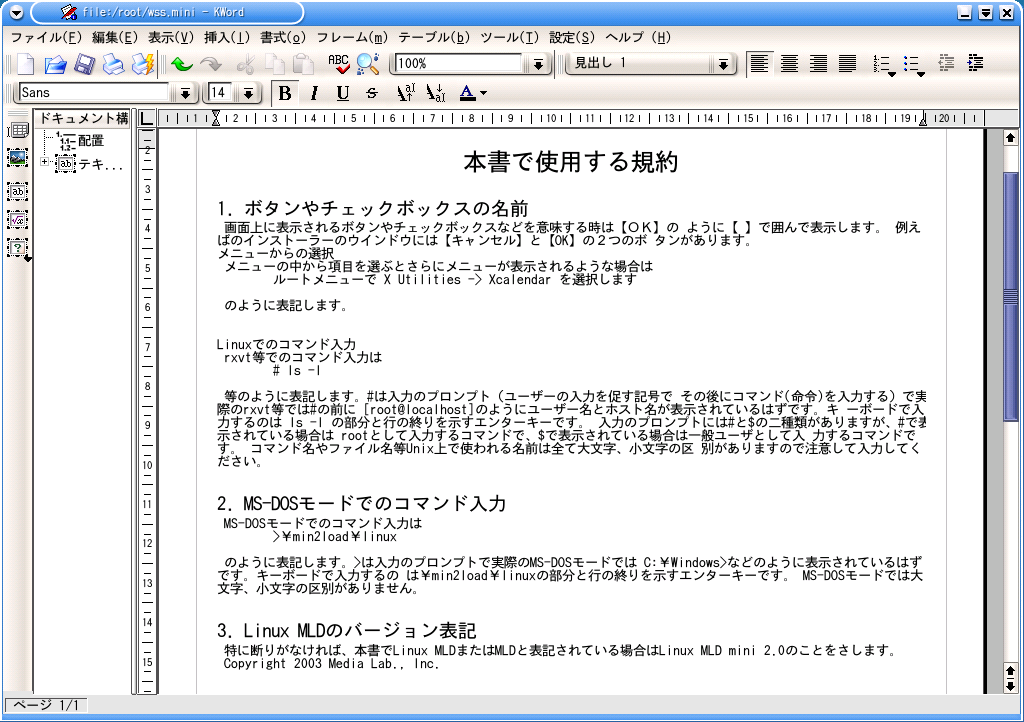Click the zoom field showing 100%
The height and width of the screenshot is (722, 1024).
click(459, 64)
